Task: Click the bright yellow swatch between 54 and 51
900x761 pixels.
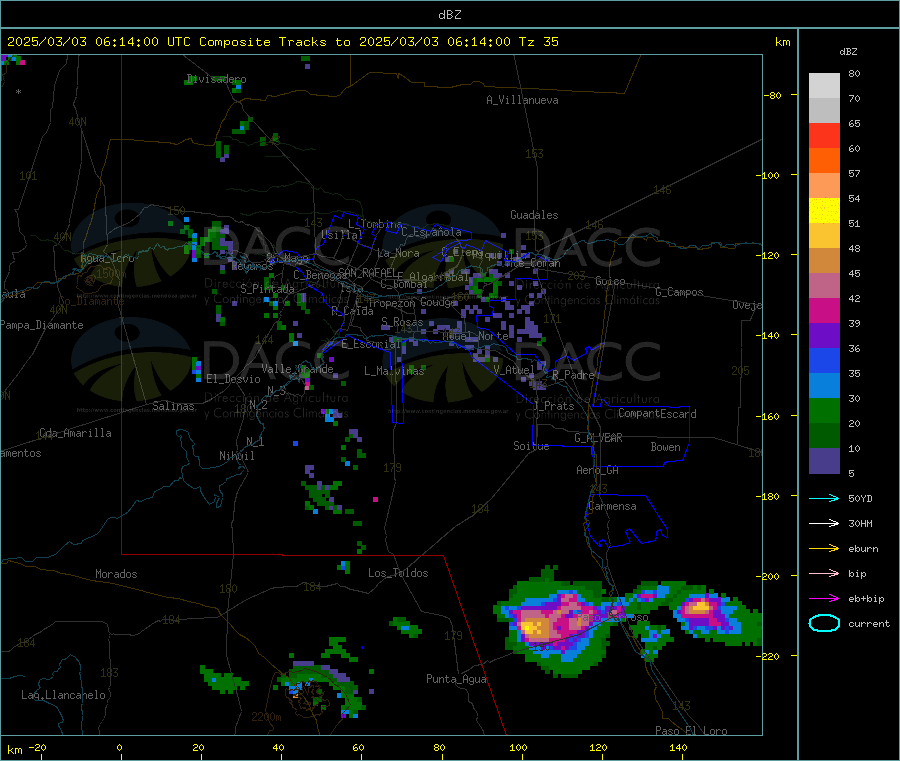Action: click(x=824, y=211)
